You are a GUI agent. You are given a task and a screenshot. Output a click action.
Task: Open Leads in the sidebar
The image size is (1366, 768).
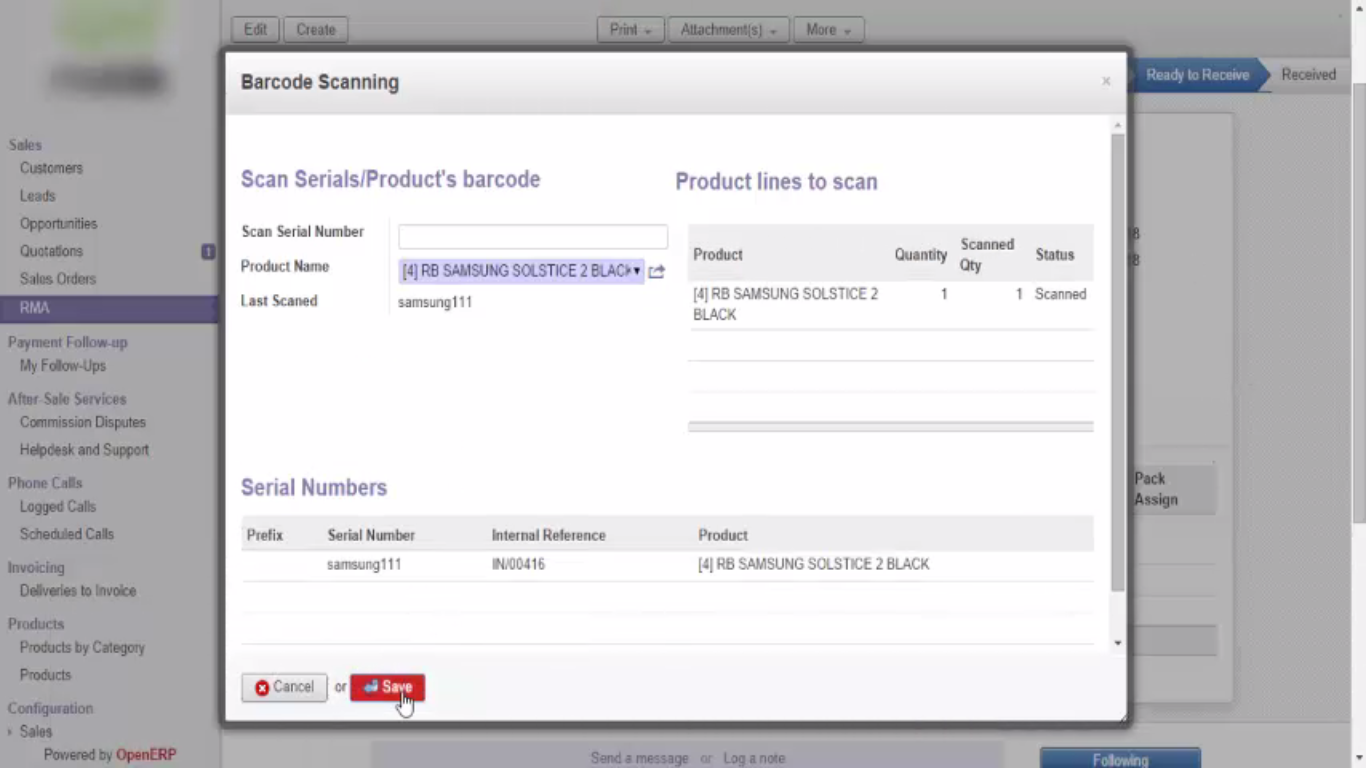pyautogui.click(x=37, y=196)
